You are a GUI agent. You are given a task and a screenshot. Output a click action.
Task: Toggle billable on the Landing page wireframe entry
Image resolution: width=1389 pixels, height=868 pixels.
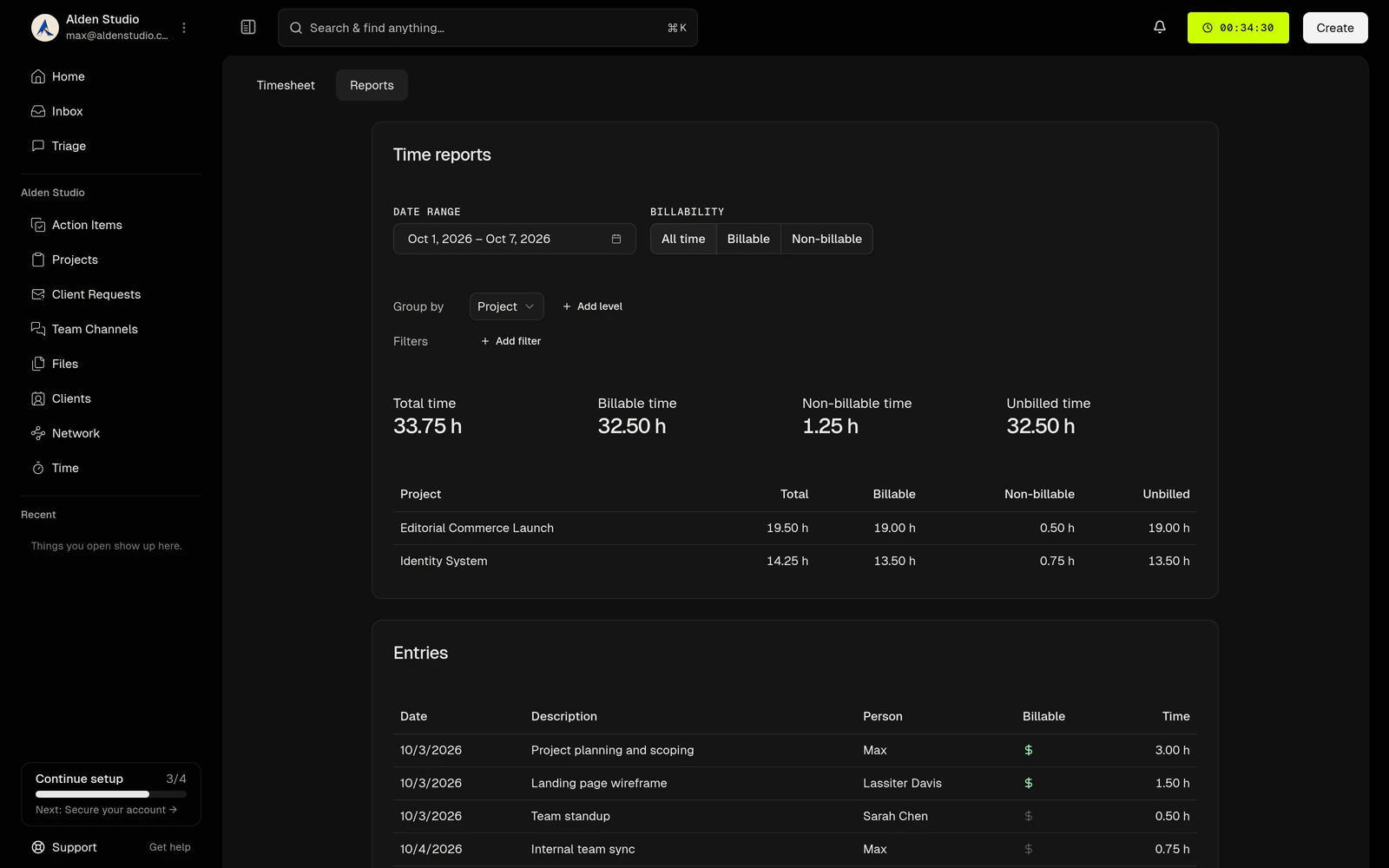tap(1029, 783)
